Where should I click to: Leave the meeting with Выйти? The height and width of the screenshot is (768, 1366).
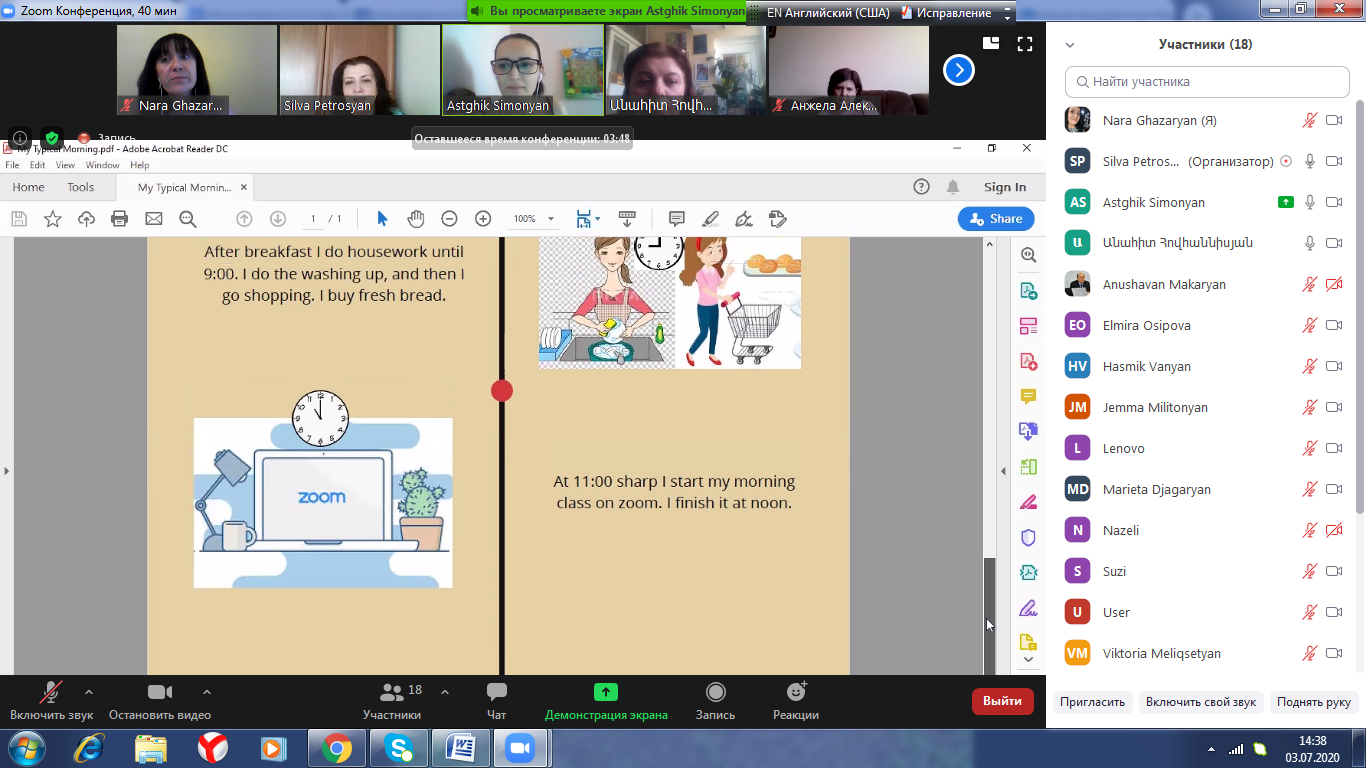[1003, 701]
